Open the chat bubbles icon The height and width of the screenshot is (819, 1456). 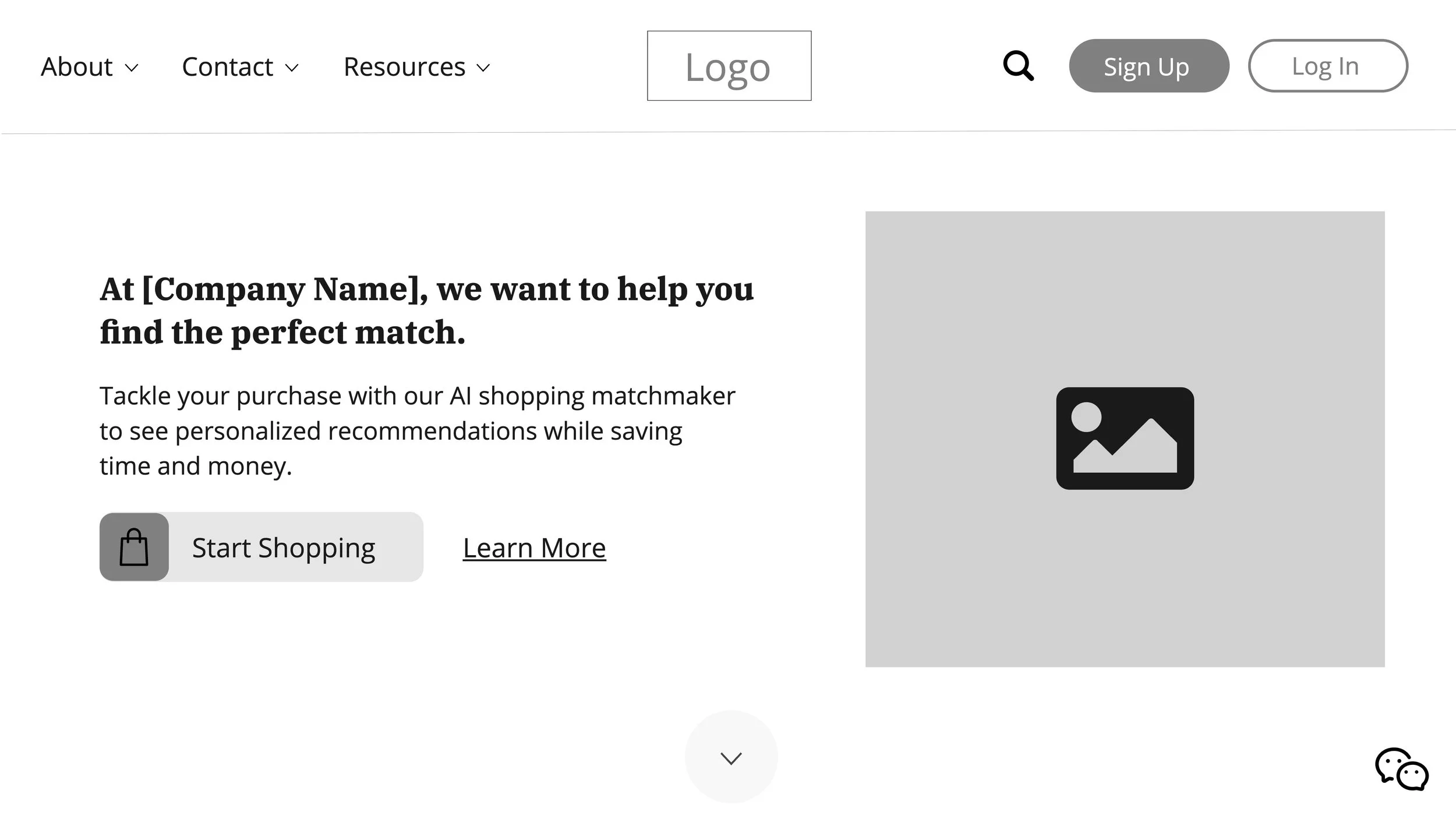[x=1402, y=769]
